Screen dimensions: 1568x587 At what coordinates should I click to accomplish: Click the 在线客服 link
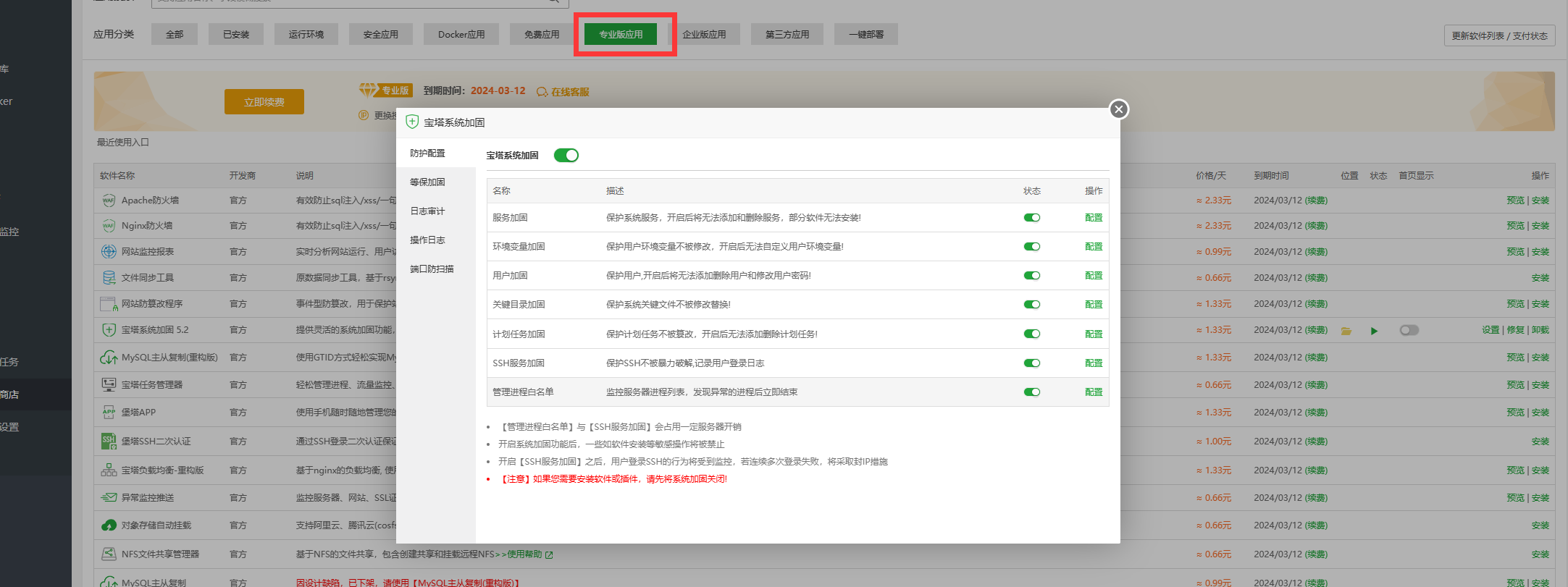[x=570, y=92]
